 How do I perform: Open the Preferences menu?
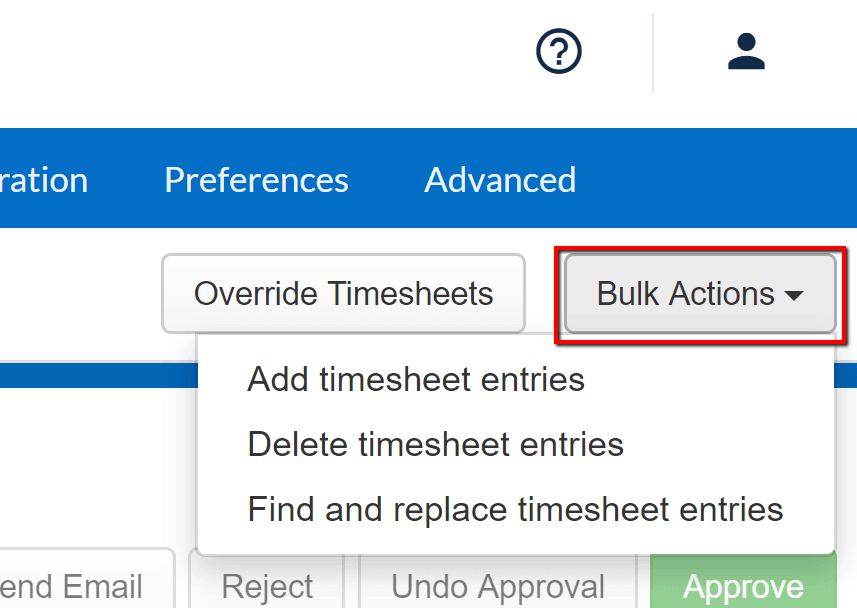click(256, 180)
